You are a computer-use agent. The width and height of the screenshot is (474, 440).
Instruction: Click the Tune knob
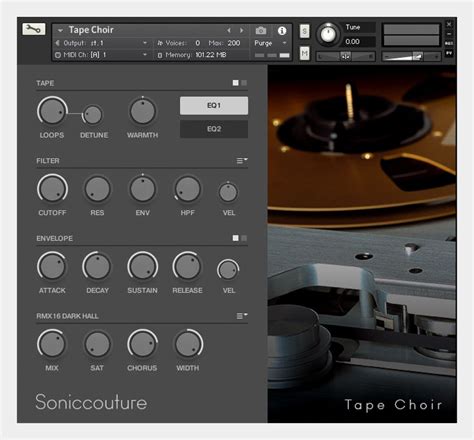pos(328,34)
